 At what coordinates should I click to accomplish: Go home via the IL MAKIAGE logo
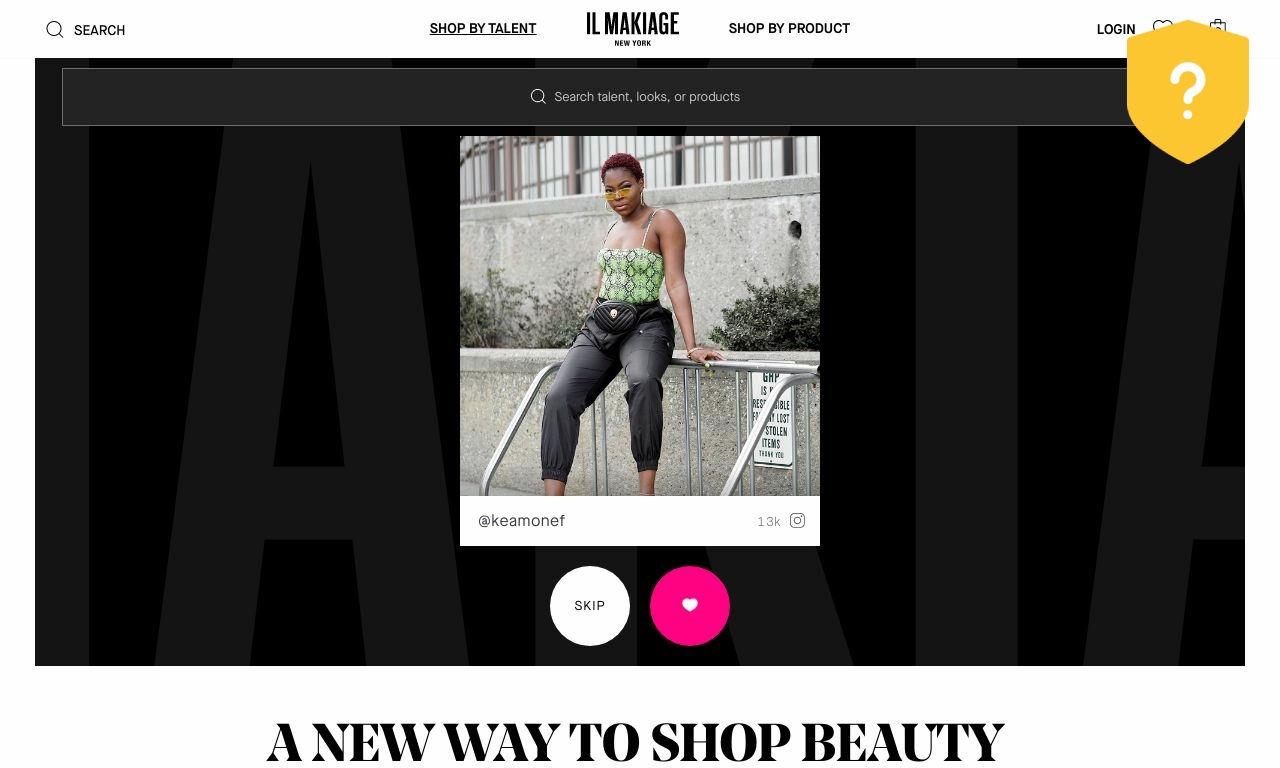pos(633,28)
